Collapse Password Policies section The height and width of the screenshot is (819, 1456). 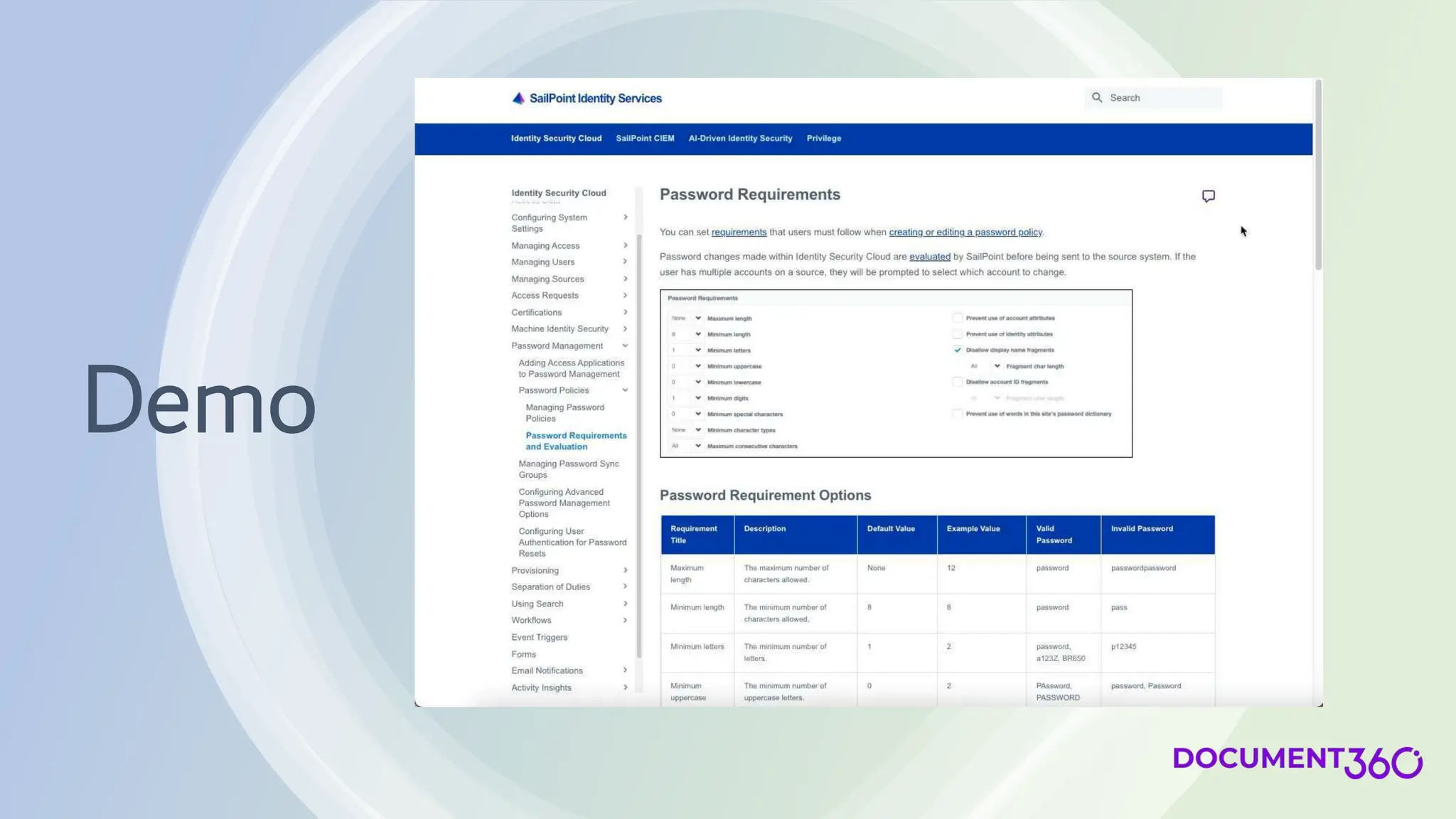tap(625, 390)
